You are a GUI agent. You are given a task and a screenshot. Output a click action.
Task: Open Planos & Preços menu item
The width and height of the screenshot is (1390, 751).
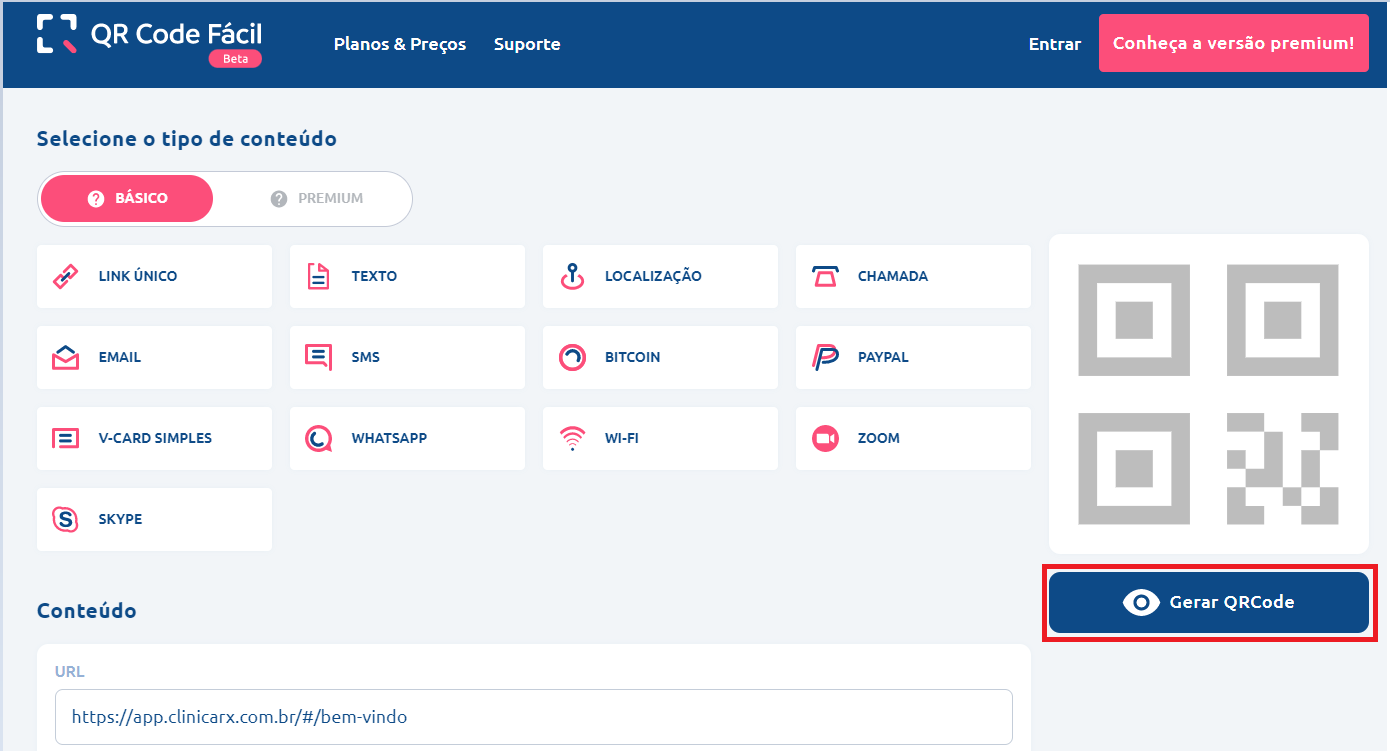(x=400, y=44)
